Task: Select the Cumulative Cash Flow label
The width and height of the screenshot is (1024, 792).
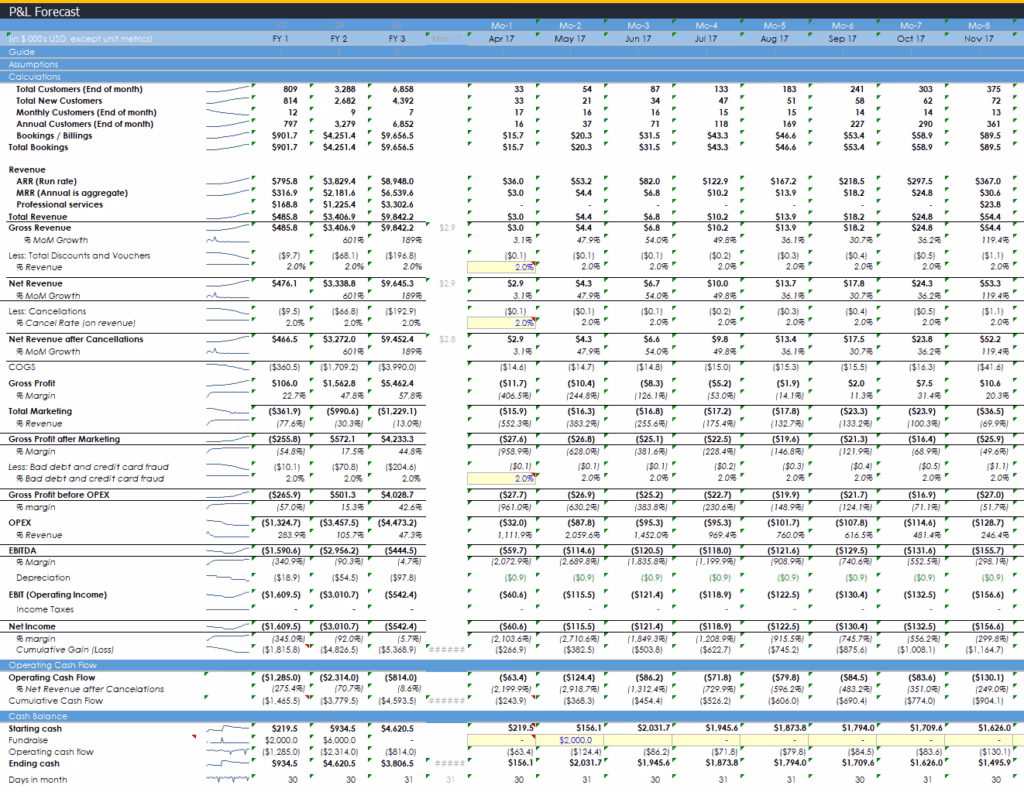Action: [56, 701]
